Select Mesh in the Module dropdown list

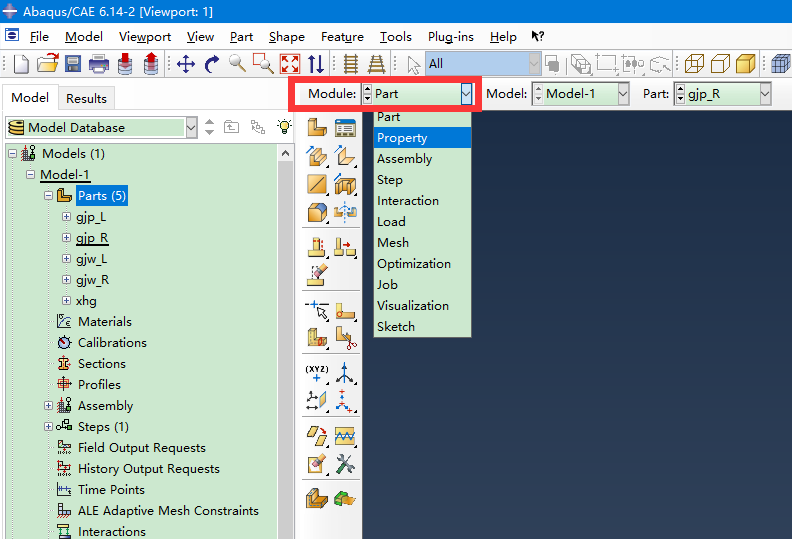393,243
